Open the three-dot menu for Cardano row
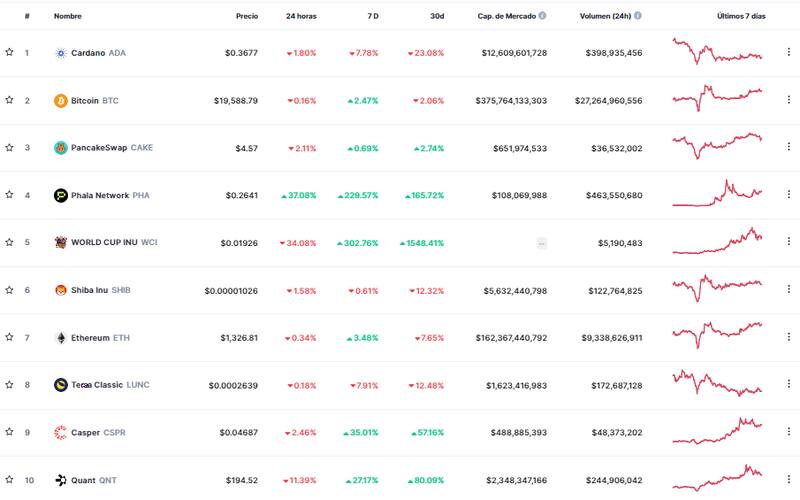 [x=787, y=53]
